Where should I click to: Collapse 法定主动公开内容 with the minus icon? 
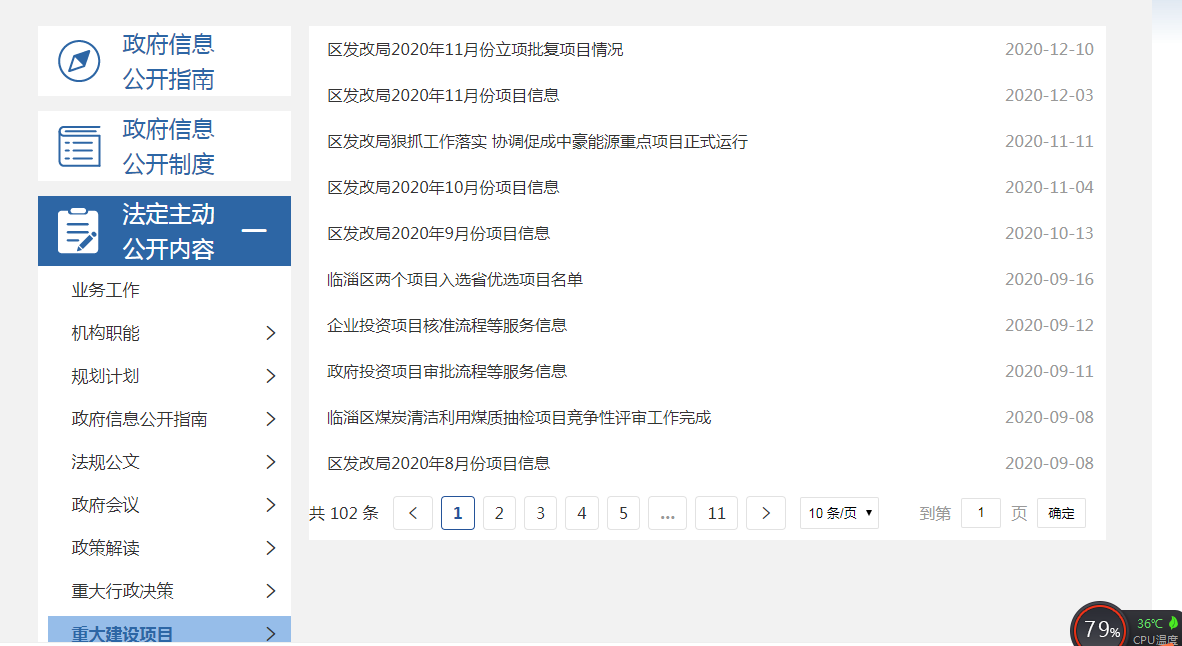point(254,231)
